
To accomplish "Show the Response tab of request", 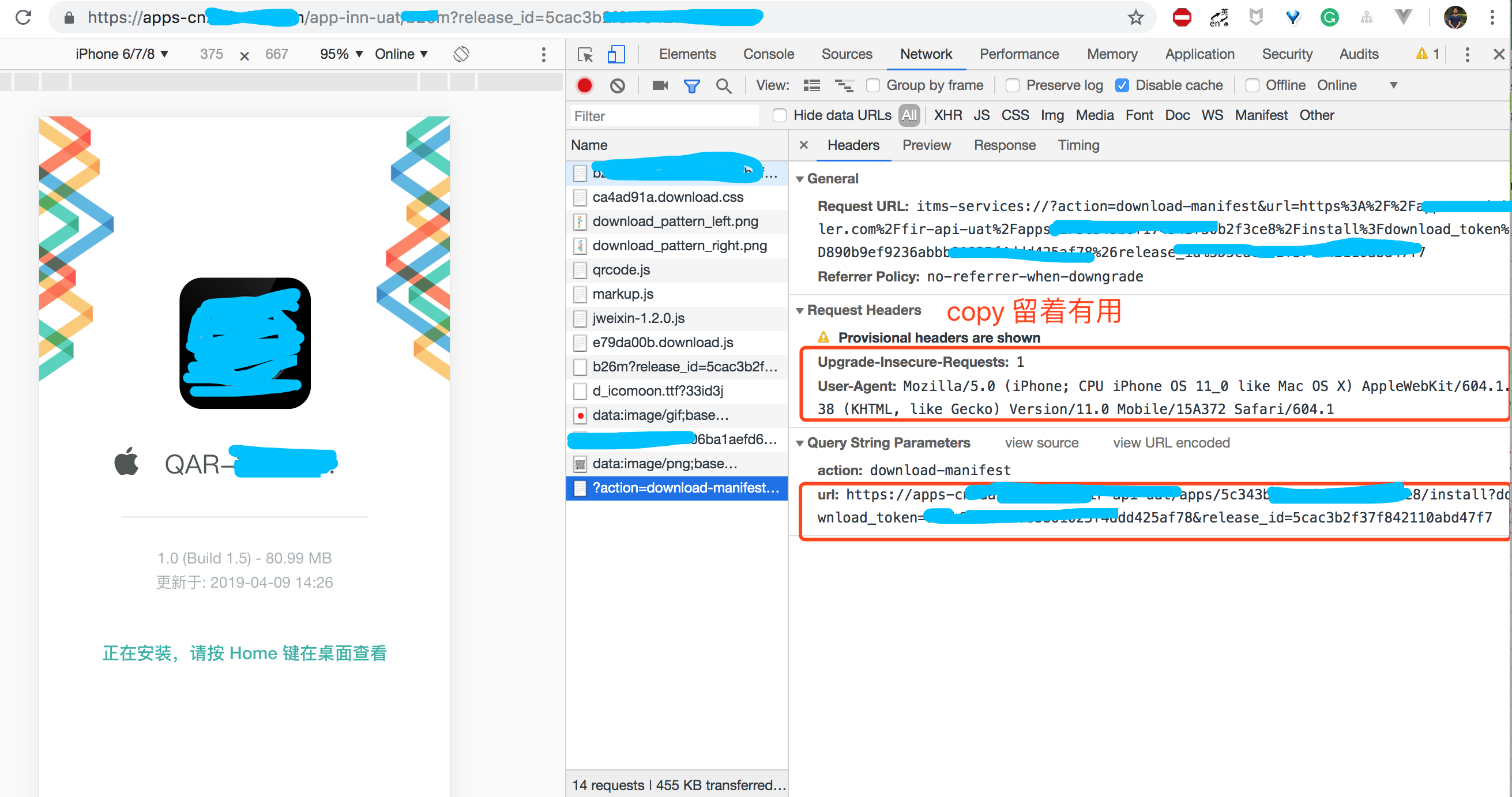I will [1005, 145].
